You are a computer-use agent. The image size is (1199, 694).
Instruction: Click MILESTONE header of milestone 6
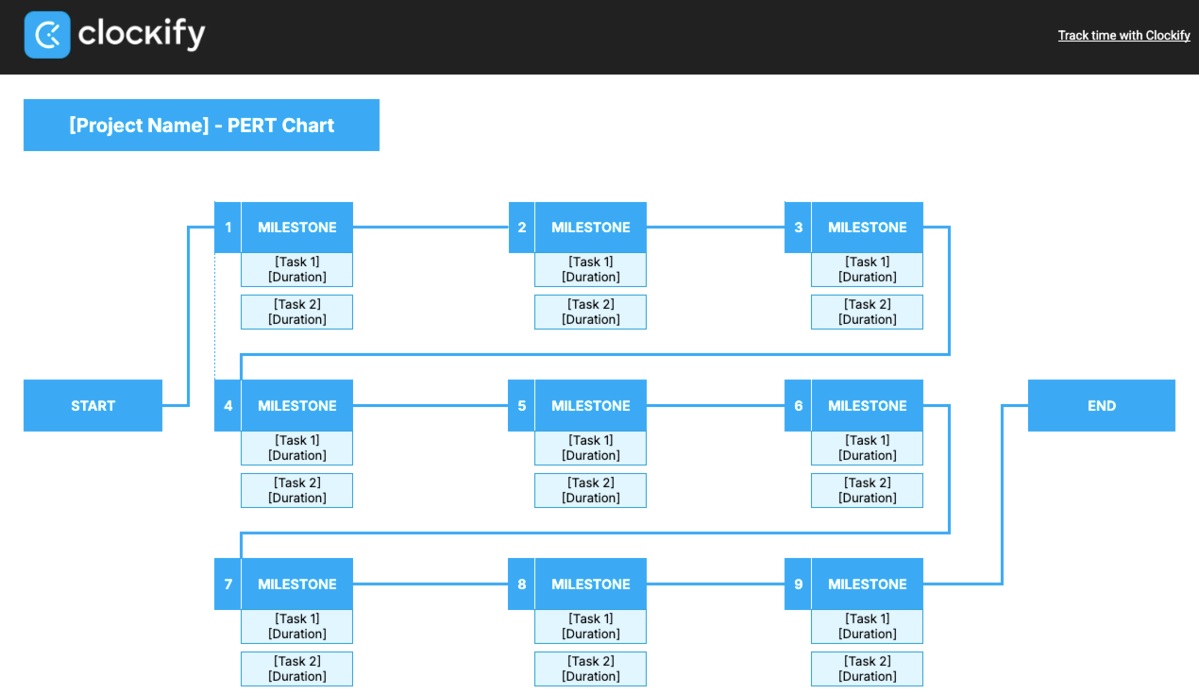[x=867, y=406]
